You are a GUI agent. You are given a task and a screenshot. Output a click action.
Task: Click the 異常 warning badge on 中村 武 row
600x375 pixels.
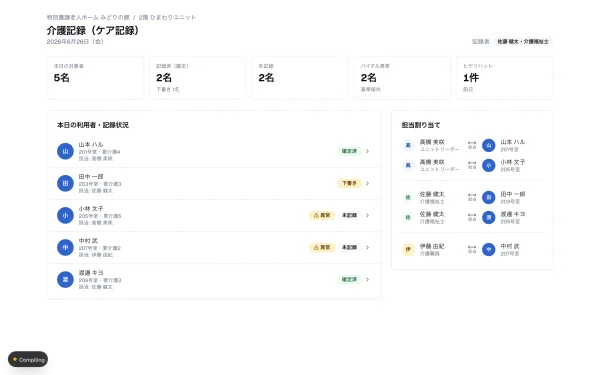click(322, 248)
